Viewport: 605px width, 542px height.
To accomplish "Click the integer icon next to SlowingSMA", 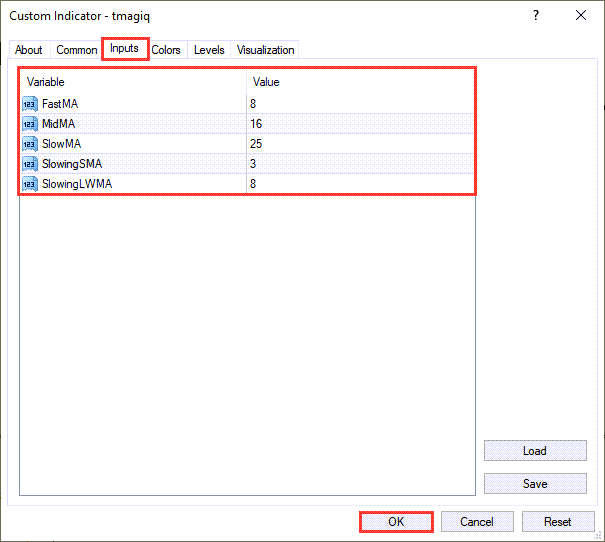I will tap(30, 164).
